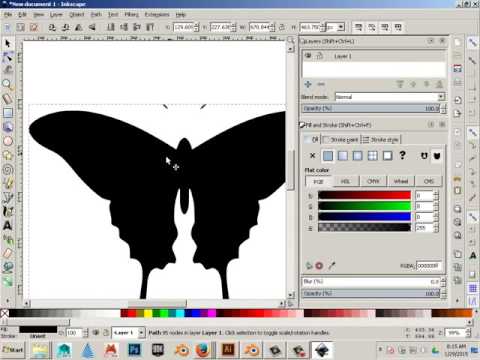Open Firefox from the taskbar
Image resolution: width=480 pixels, height=360 pixels.
point(202,350)
